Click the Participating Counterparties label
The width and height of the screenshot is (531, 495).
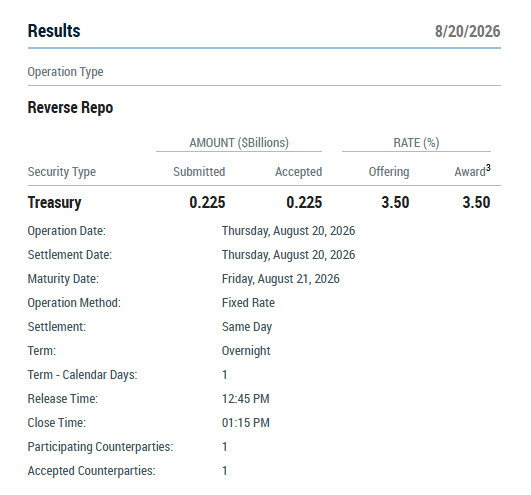tap(100, 447)
